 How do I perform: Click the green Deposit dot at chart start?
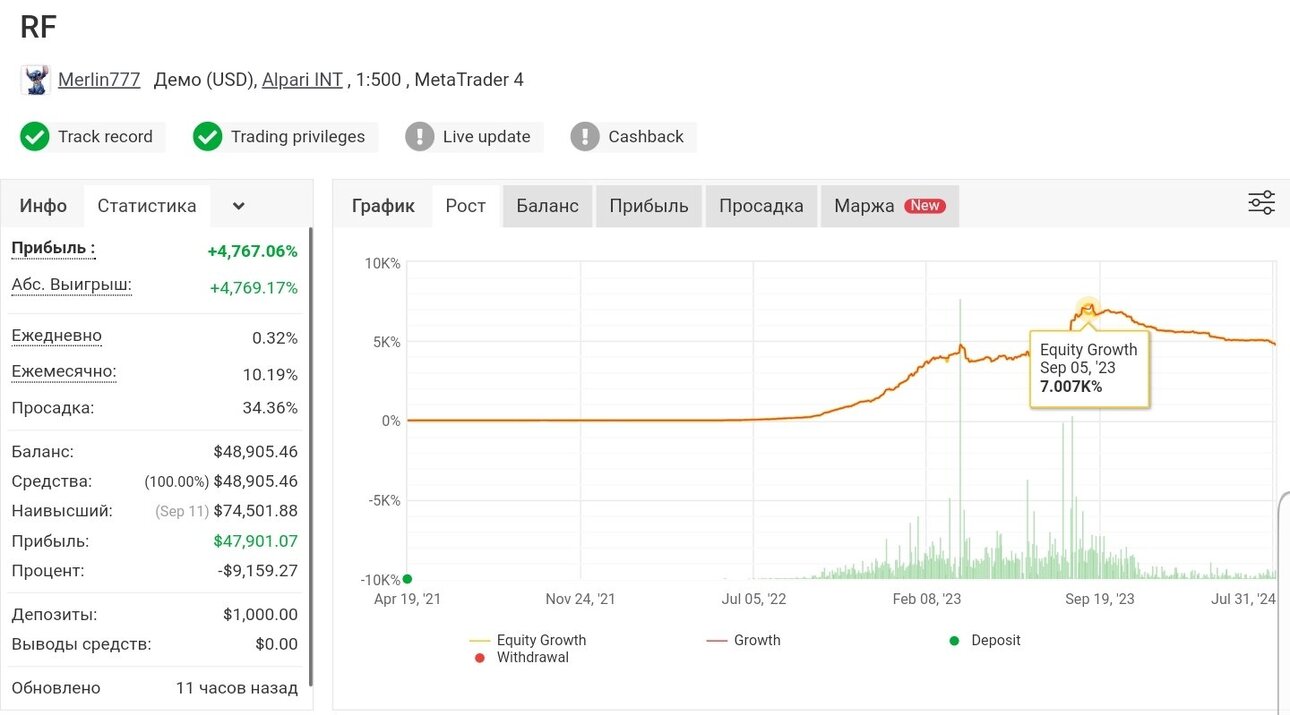tap(407, 578)
